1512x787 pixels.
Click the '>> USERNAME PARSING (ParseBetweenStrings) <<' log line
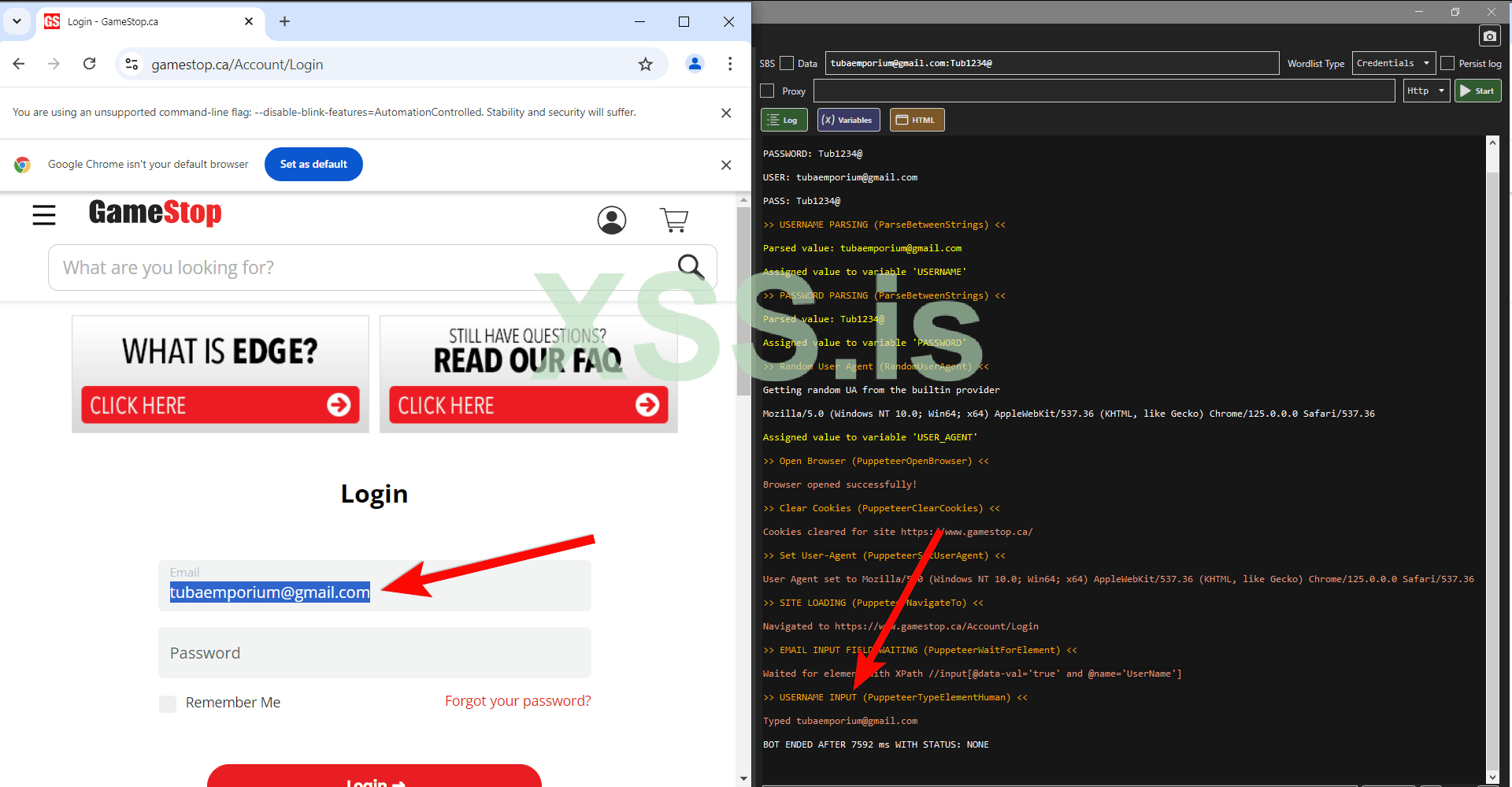[x=884, y=225]
